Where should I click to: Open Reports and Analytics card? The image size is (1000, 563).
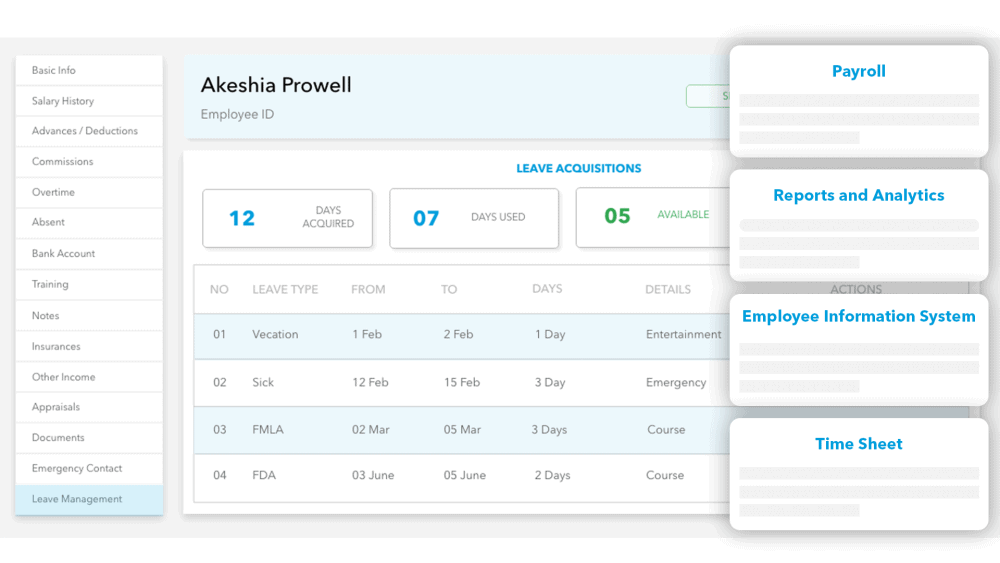coord(858,224)
